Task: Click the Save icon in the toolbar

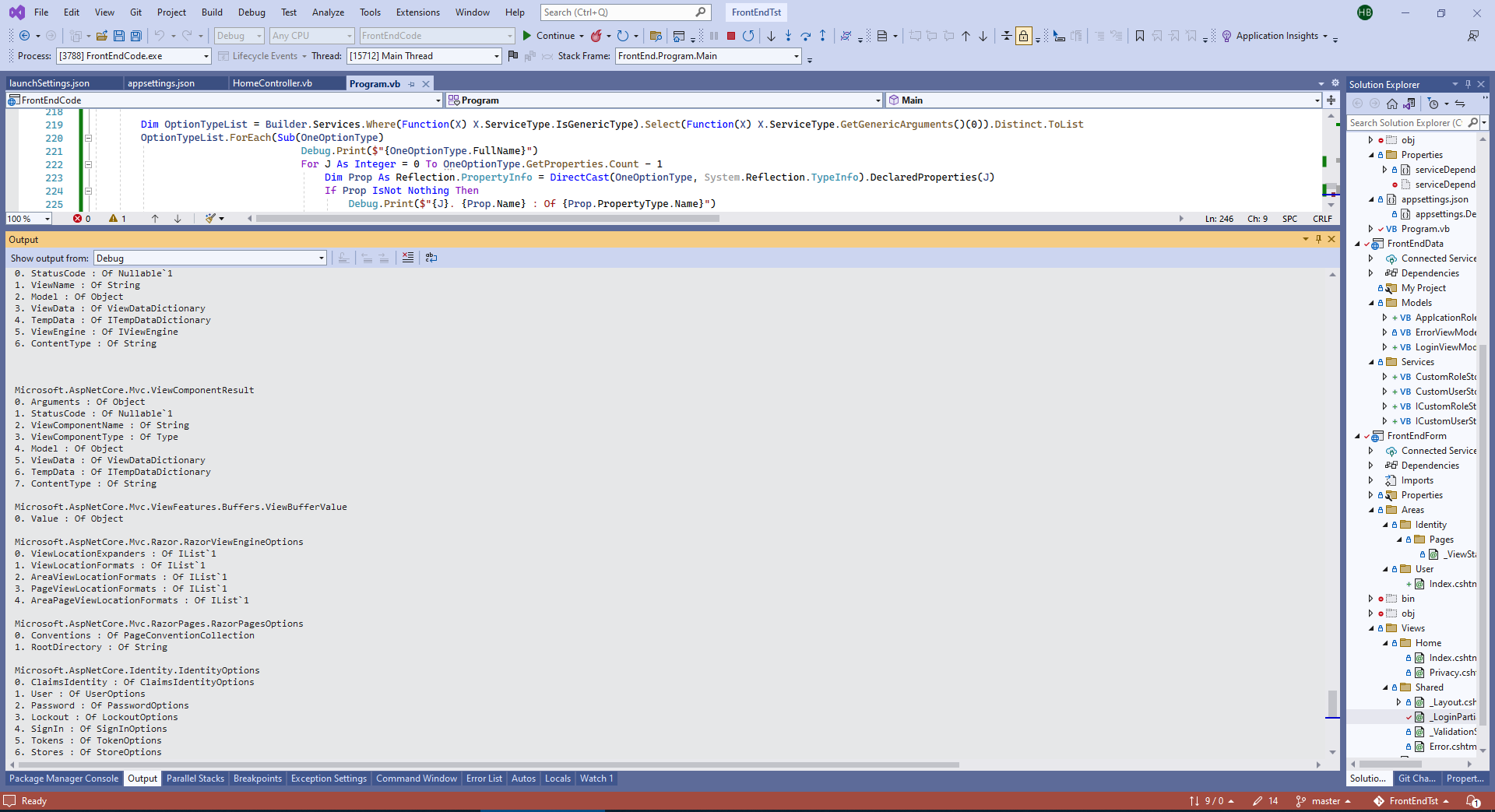Action: (x=119, y=36)
